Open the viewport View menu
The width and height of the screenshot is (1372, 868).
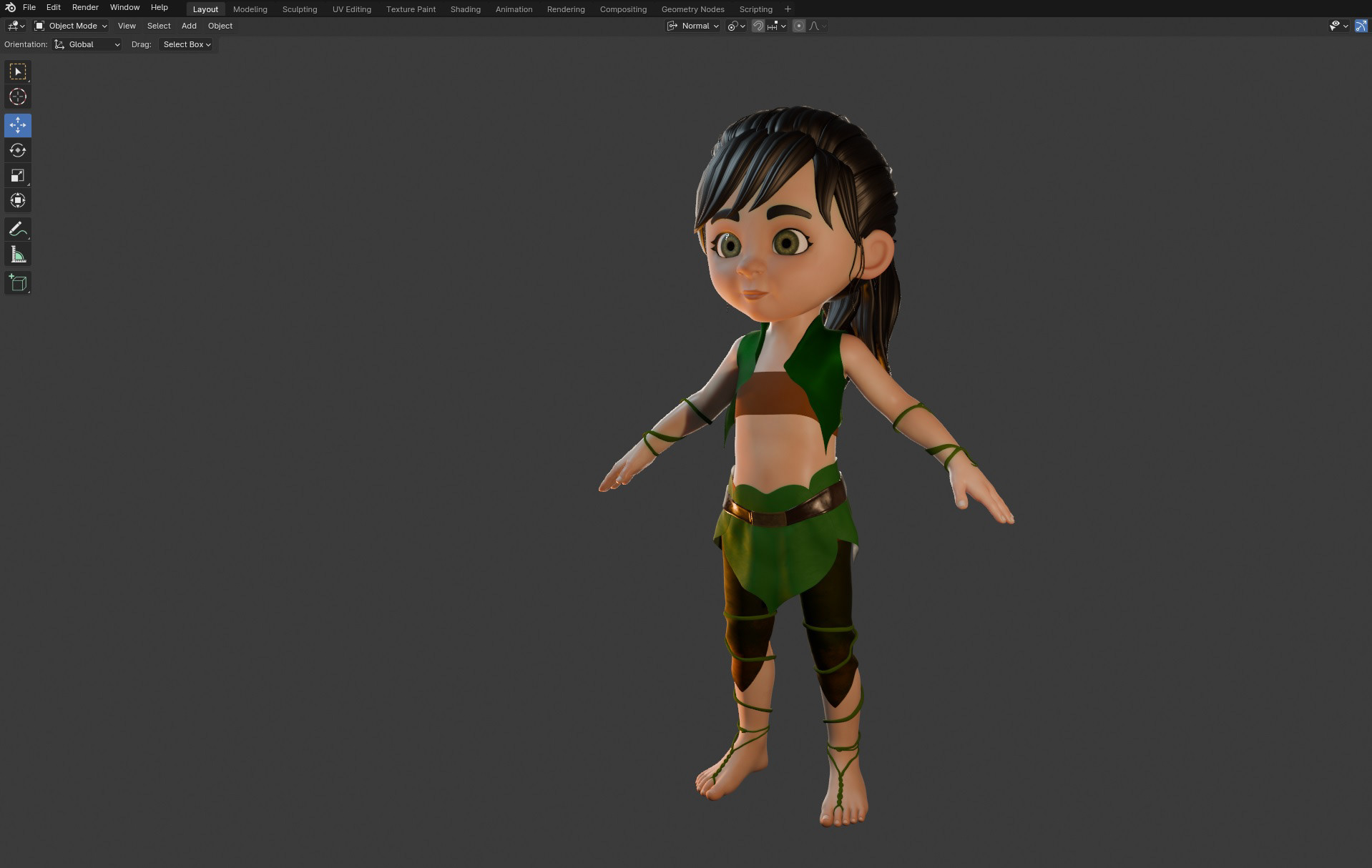127,26
